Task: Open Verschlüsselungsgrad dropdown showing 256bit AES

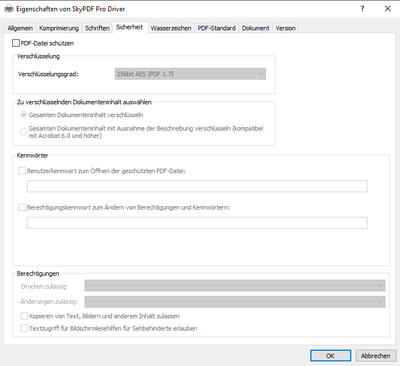Action: pos(190,74)
